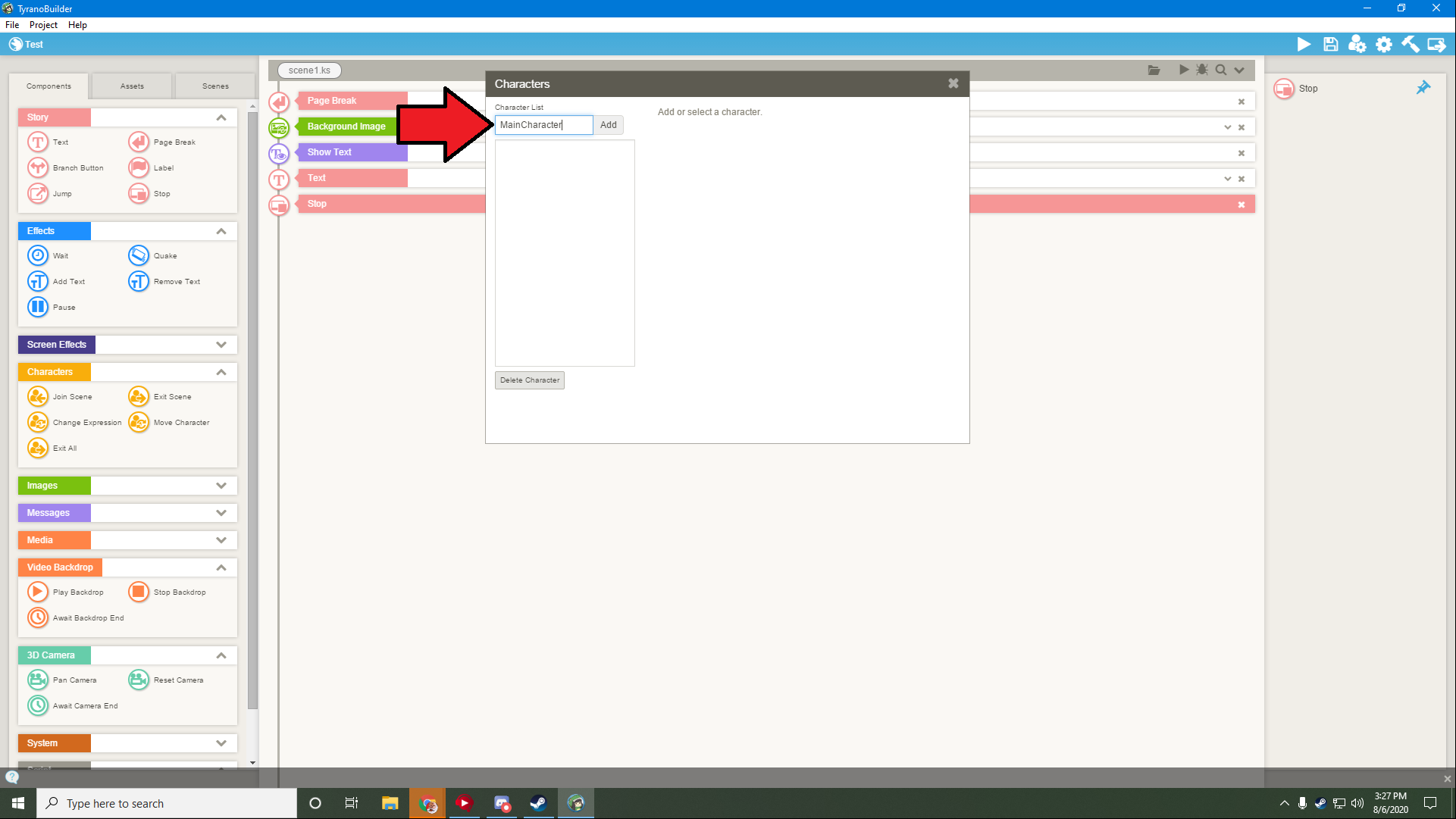Expand the Background Image row chevron
Image resolution: width=1456 pixels, height=819 pixels.
pyautogui.click(x=1228, y=127)
